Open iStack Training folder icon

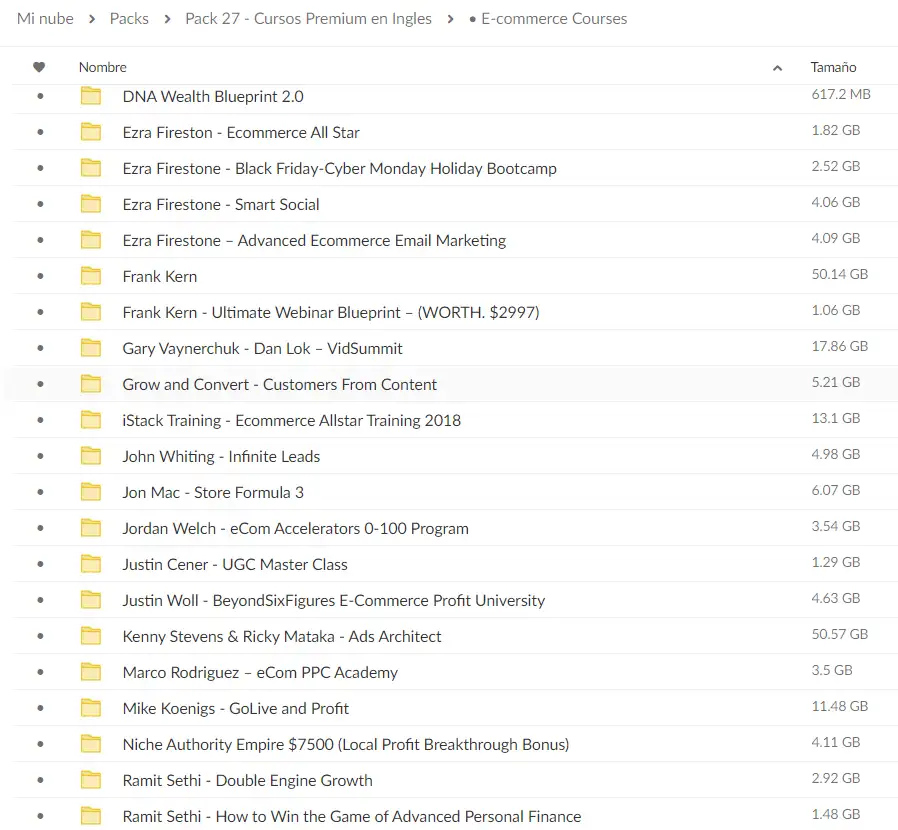point(90,420)
